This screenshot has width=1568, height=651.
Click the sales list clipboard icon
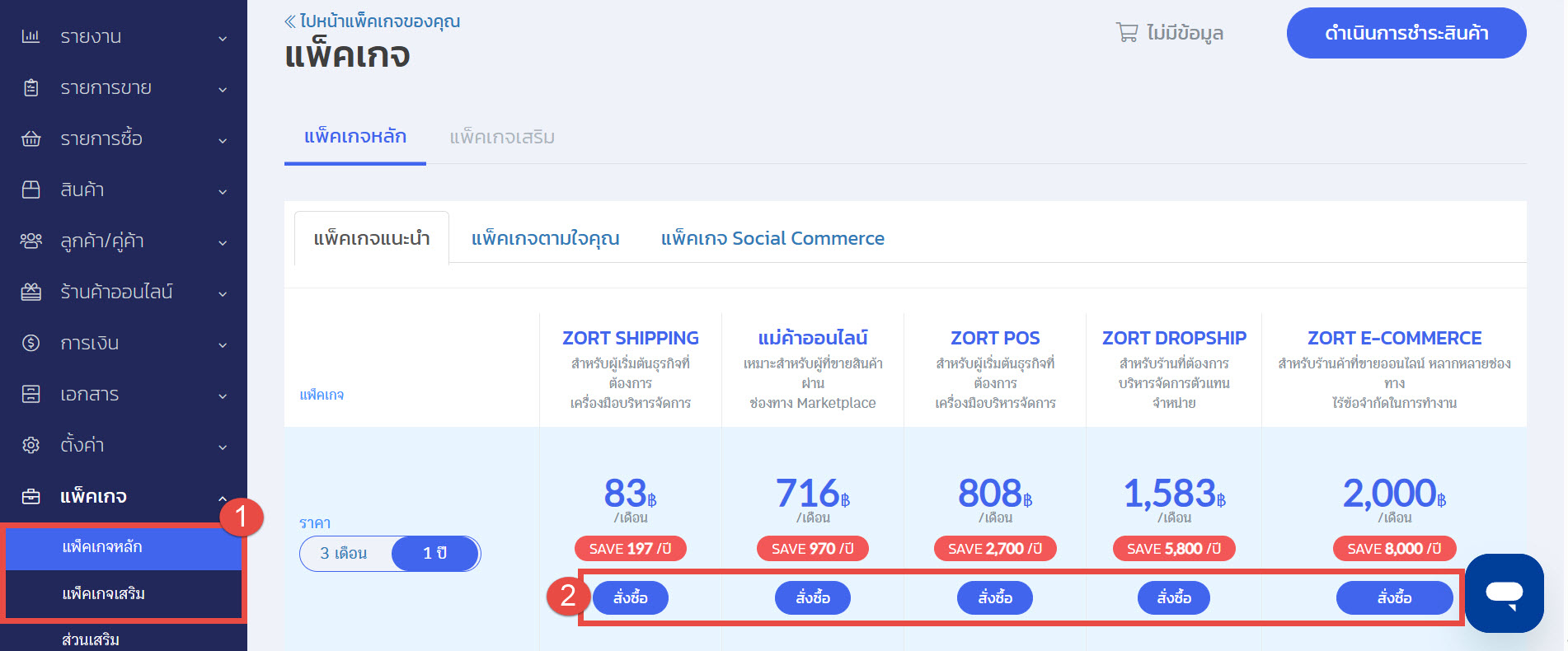click(31, 87)
